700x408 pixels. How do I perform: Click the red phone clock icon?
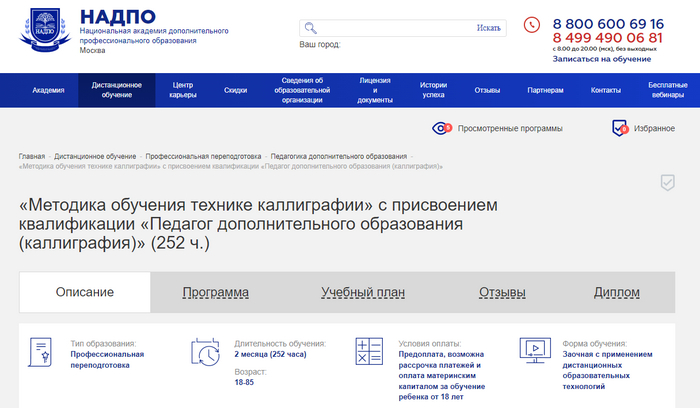(531, 24)
